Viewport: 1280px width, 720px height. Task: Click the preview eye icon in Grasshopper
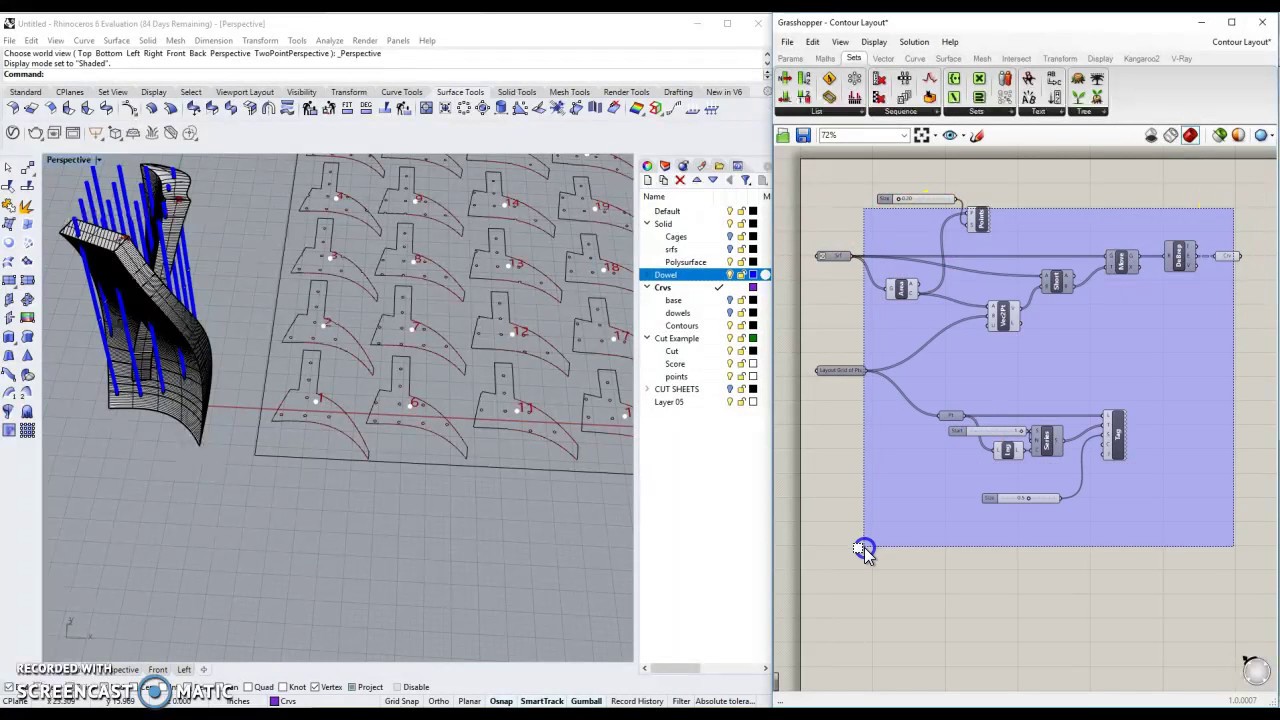(950, 135)
